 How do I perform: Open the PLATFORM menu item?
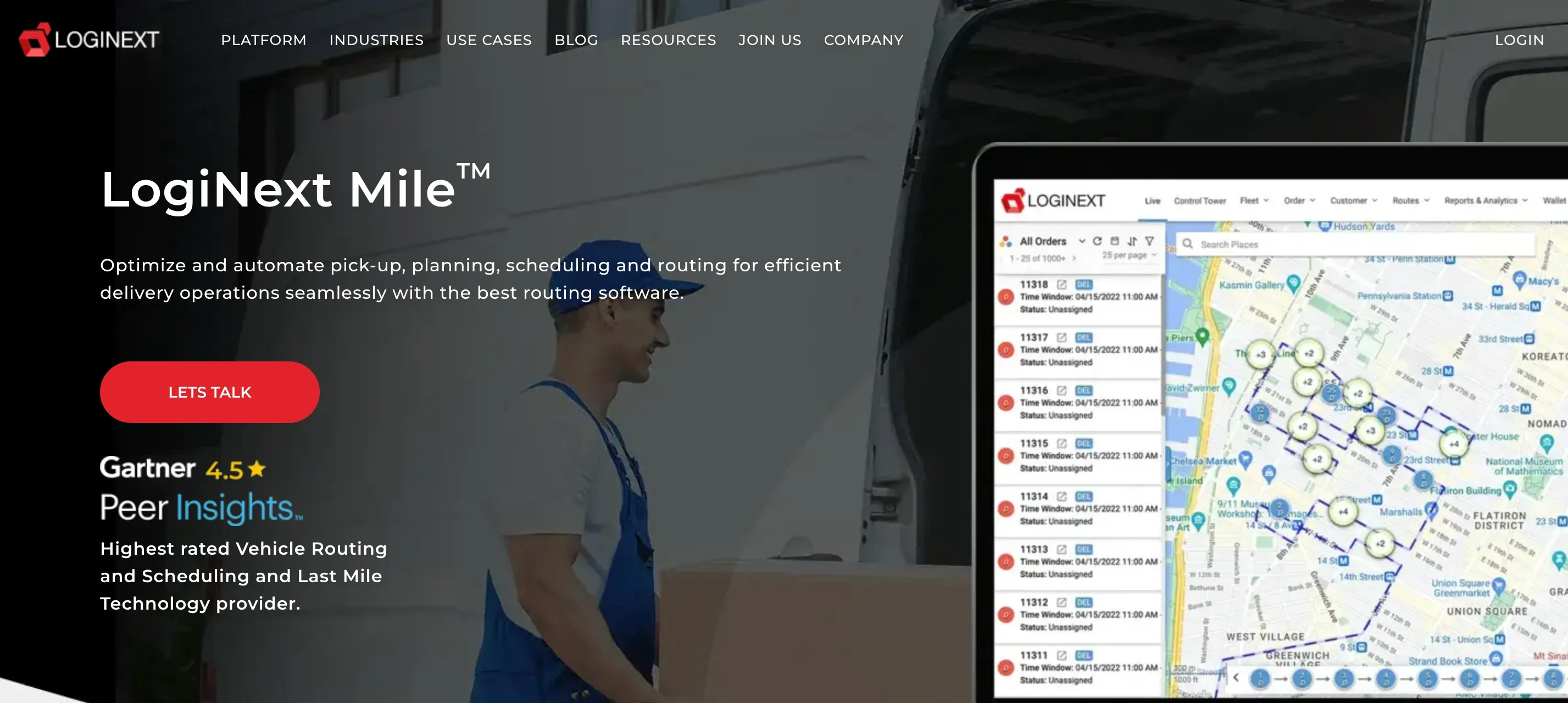click(x=264, y=40)
